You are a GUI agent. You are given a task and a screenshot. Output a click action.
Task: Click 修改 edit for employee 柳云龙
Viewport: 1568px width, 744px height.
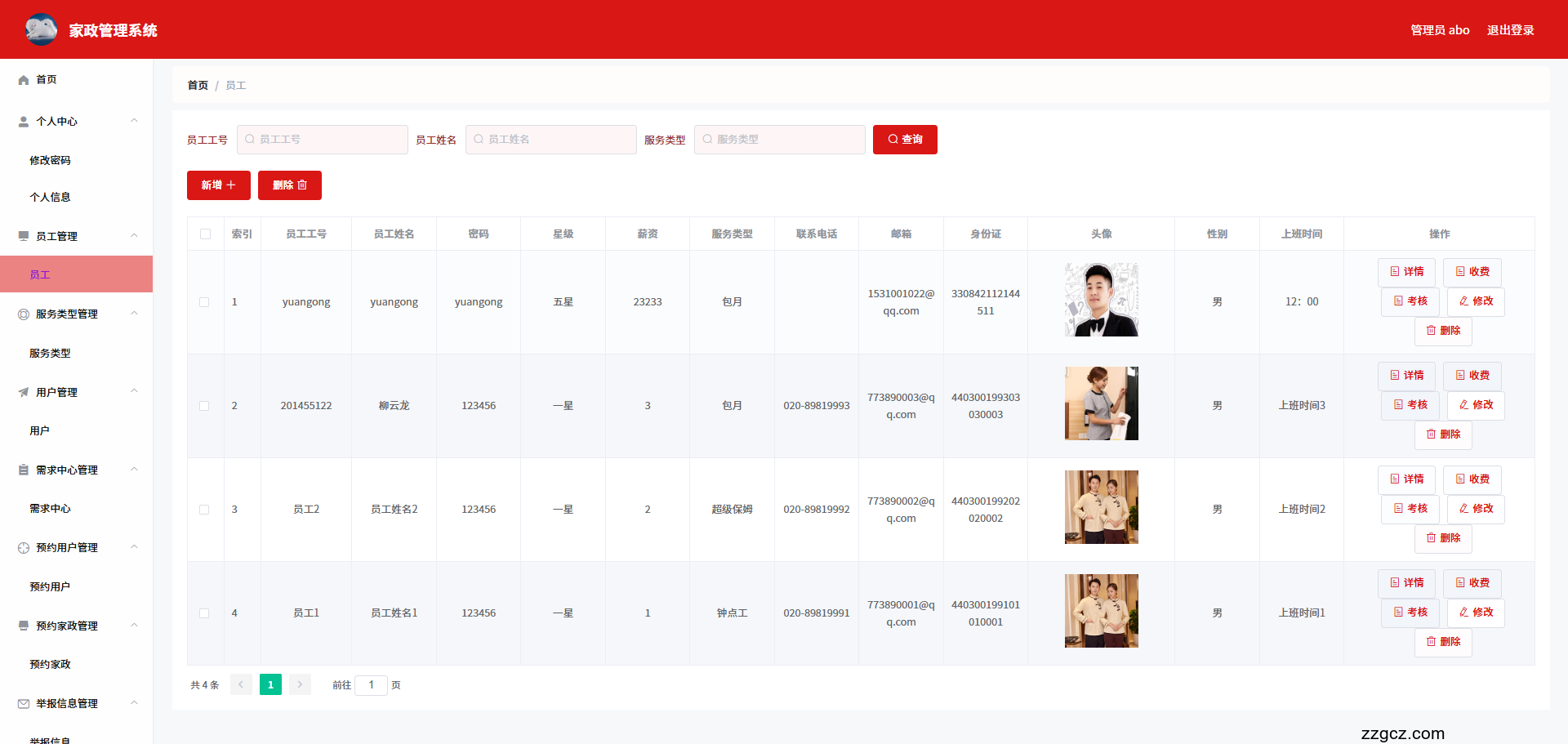1475,405
